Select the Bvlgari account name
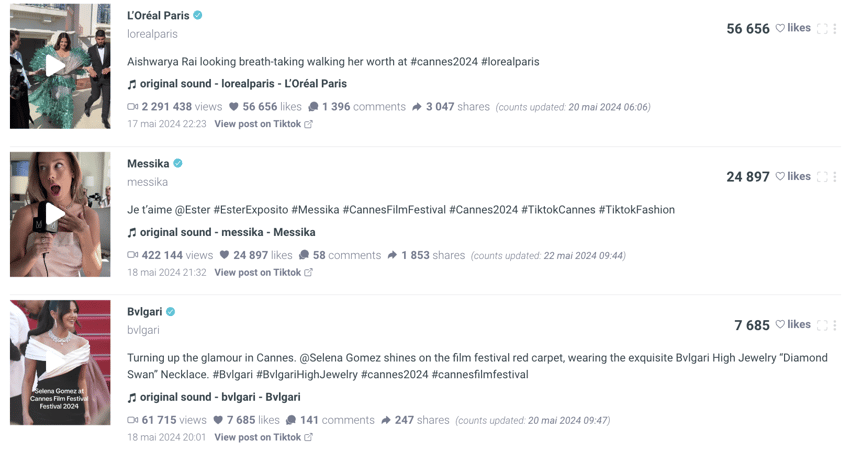 pos(145,312)
